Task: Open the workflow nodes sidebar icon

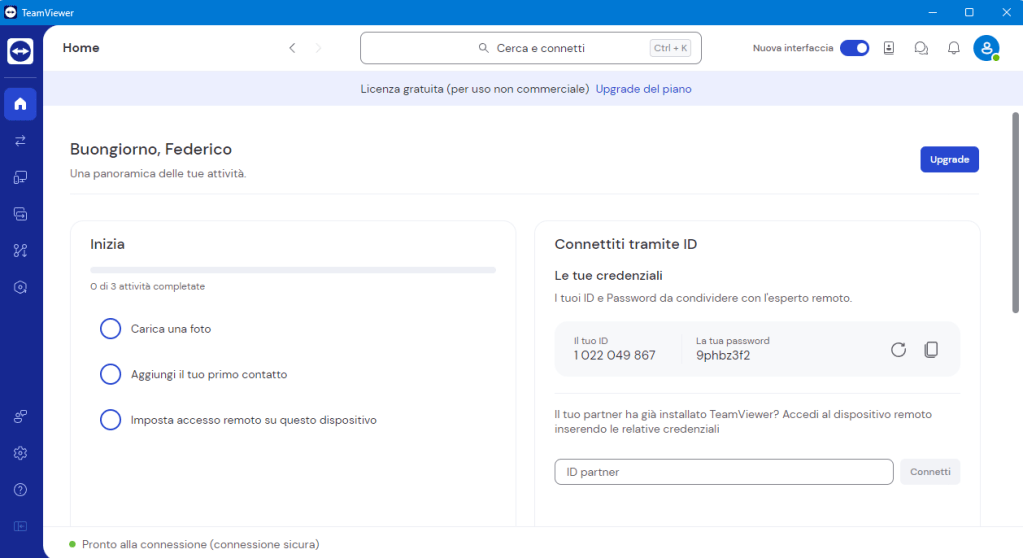Action: 20,251
